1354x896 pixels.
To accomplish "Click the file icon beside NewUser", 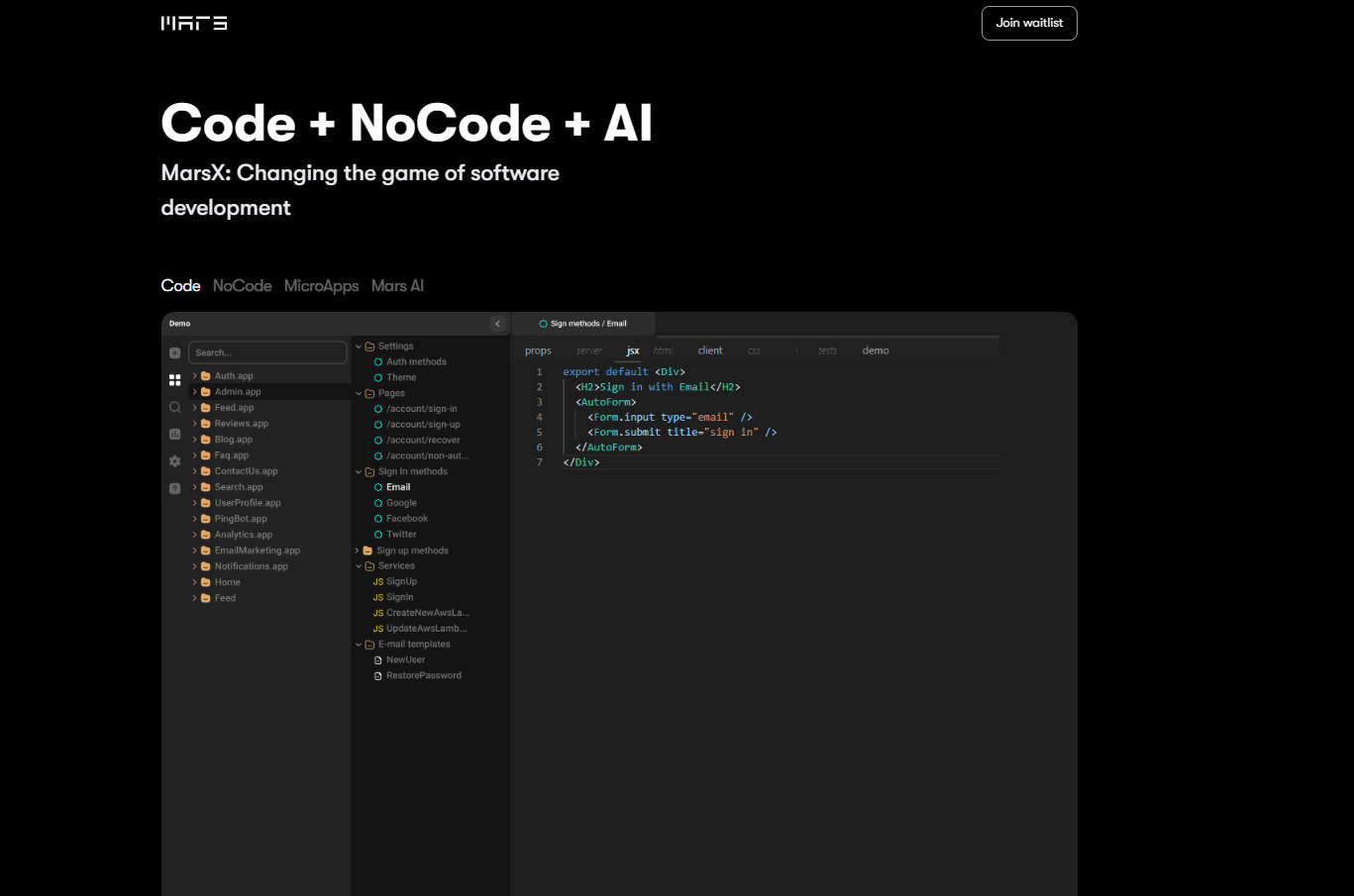I will (x=378, y=660).
